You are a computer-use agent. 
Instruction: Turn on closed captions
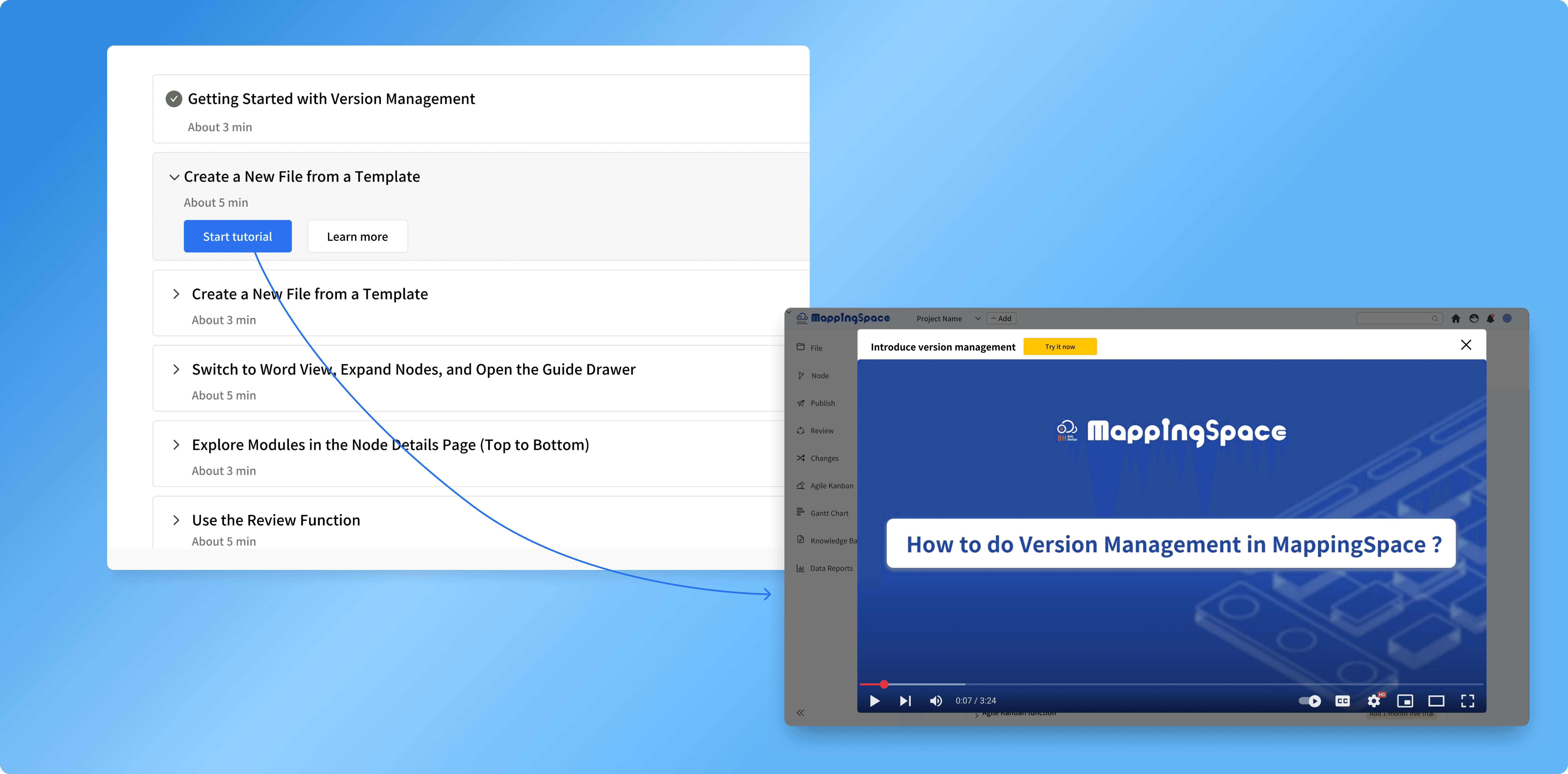1342,701
